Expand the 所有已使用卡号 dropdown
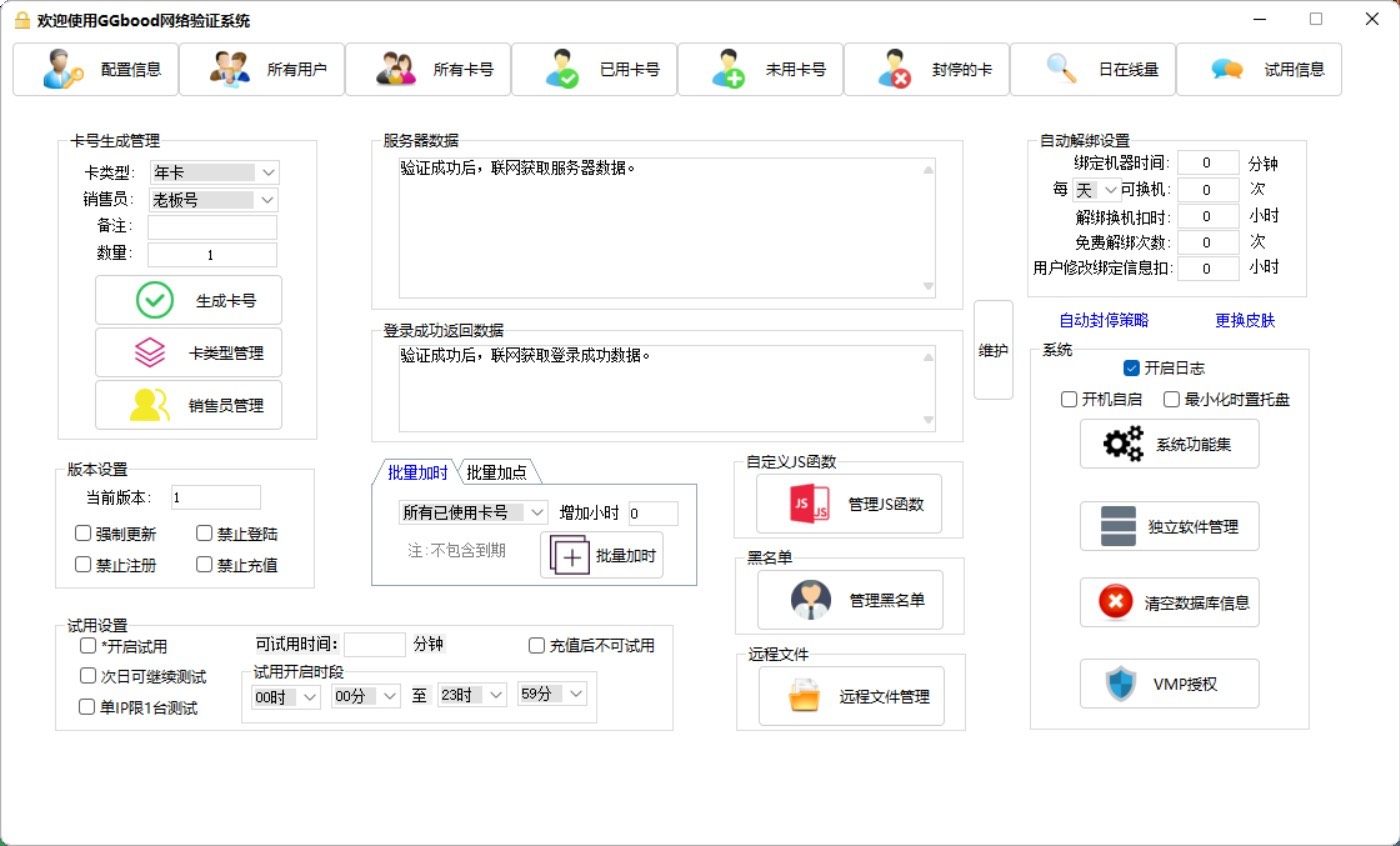Viewport: 1400px width, 846px height. (x=537, y=513)
